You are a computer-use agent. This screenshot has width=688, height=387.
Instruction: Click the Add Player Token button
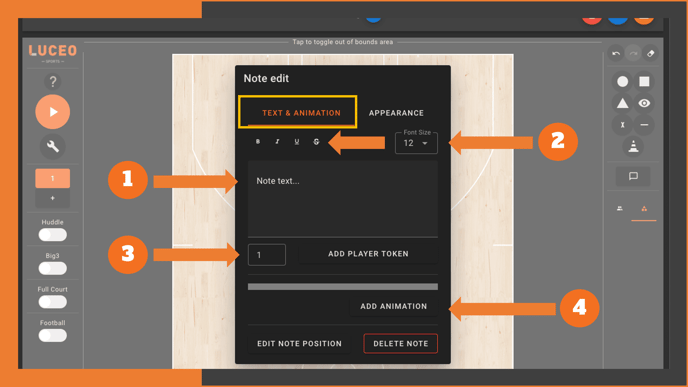point(368,254)
